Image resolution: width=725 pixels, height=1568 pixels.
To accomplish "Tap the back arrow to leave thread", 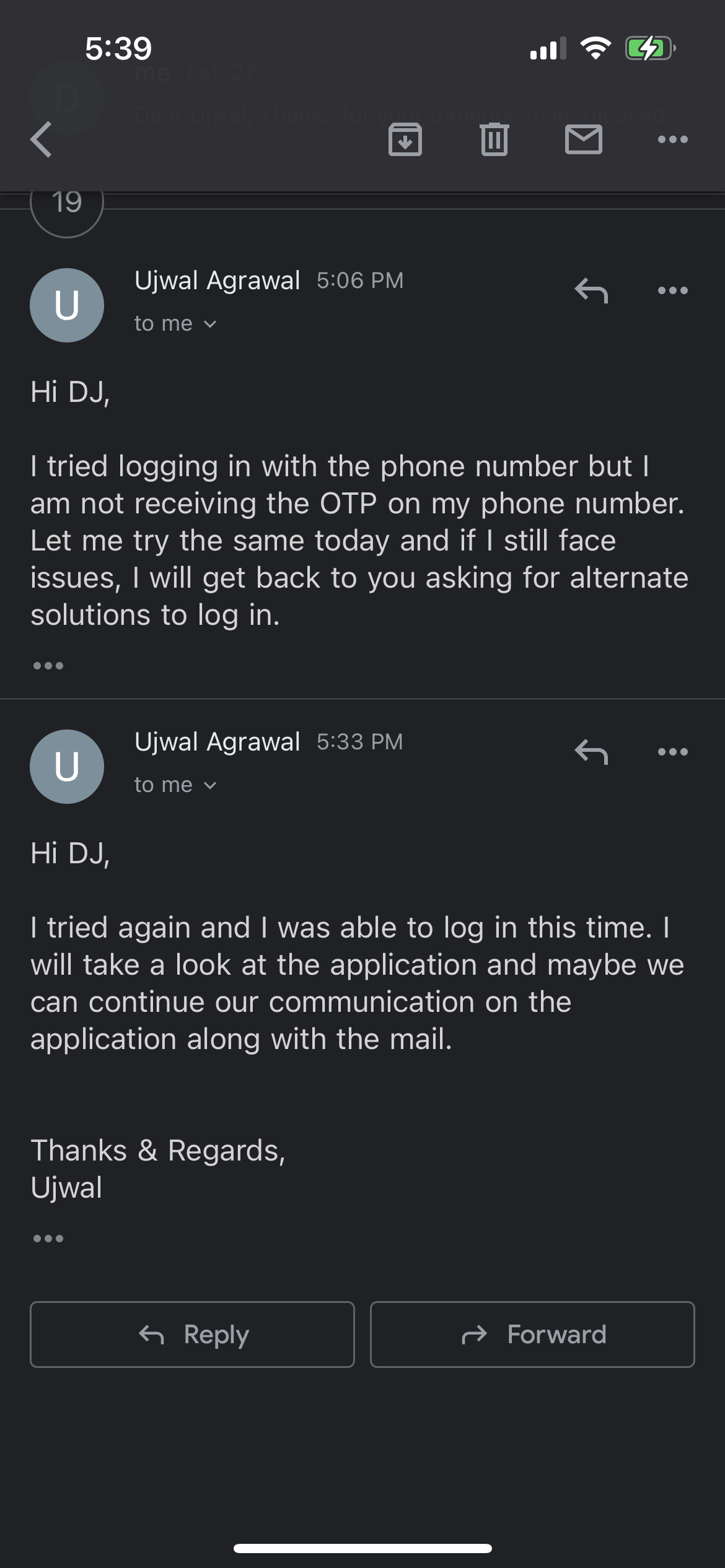I will click(x=42, y=139).
